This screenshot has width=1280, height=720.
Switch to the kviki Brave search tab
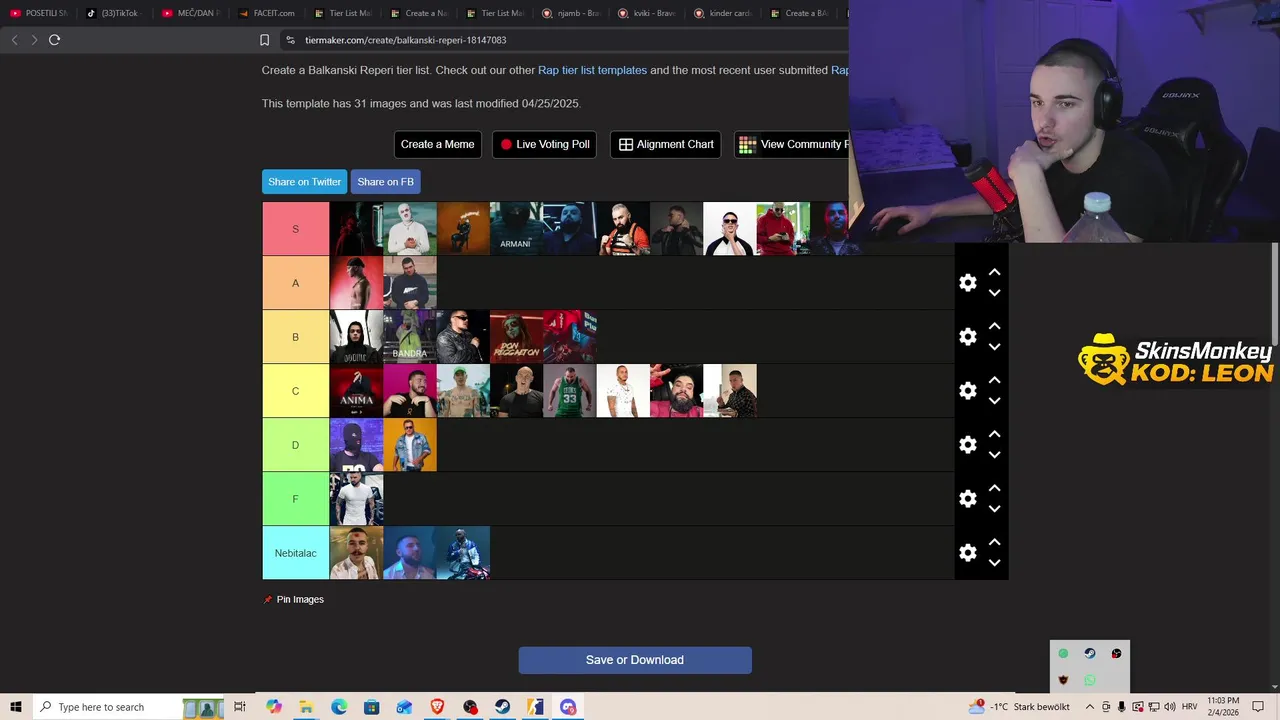[646, 13]
